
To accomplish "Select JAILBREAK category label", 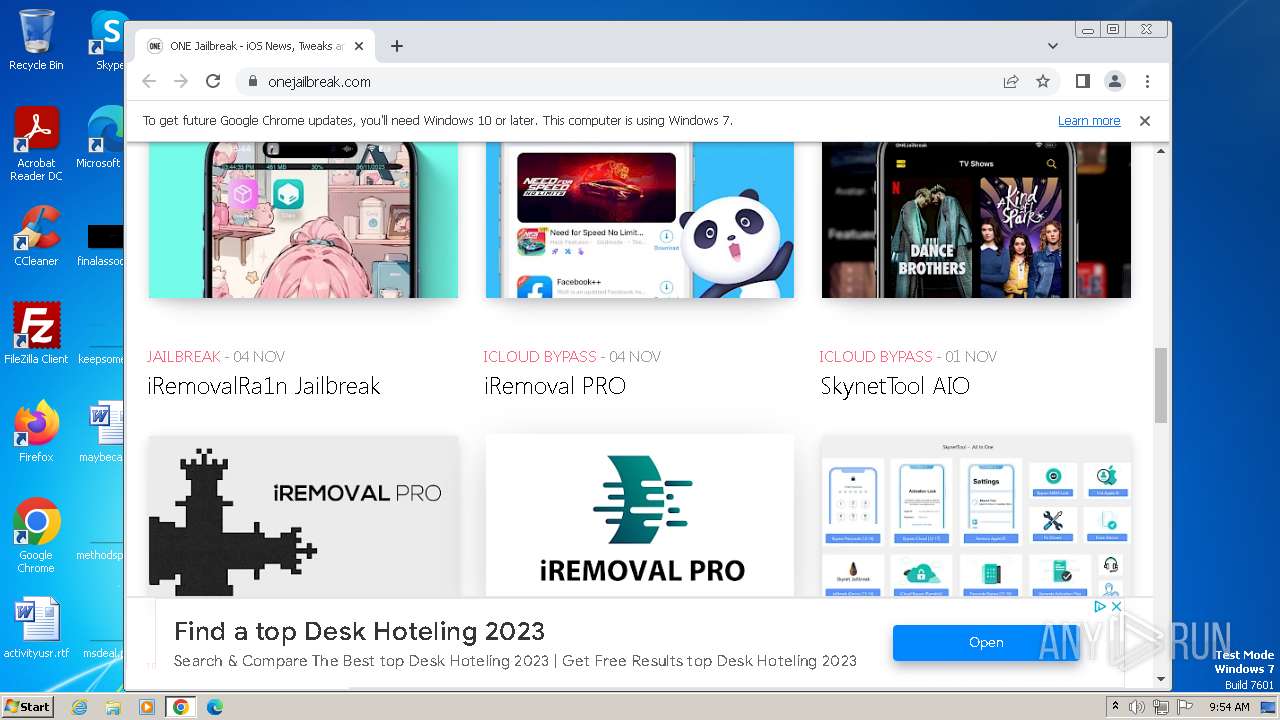I will pos(184,356).
